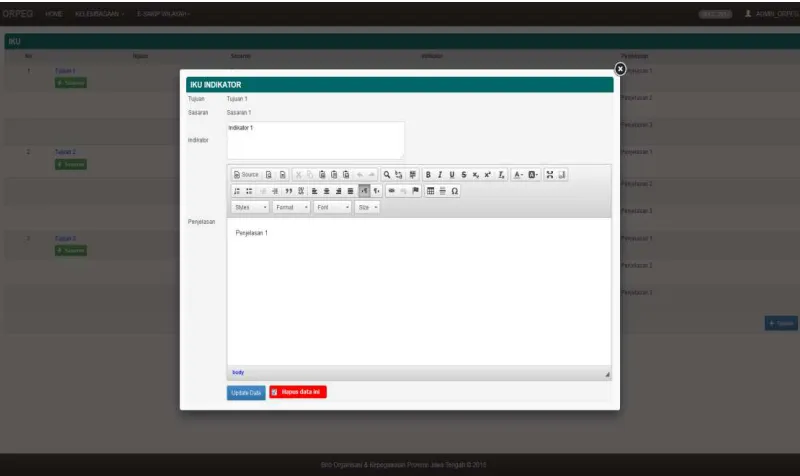
Task: Toggle Strikethrough formatting
Action: (464, 174)
